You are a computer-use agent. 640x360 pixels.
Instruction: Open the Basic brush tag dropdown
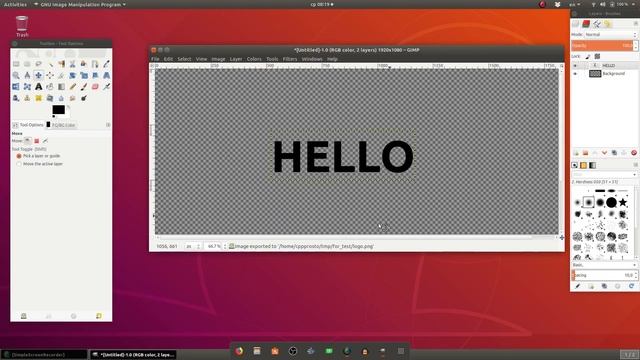tap(604, 265)
